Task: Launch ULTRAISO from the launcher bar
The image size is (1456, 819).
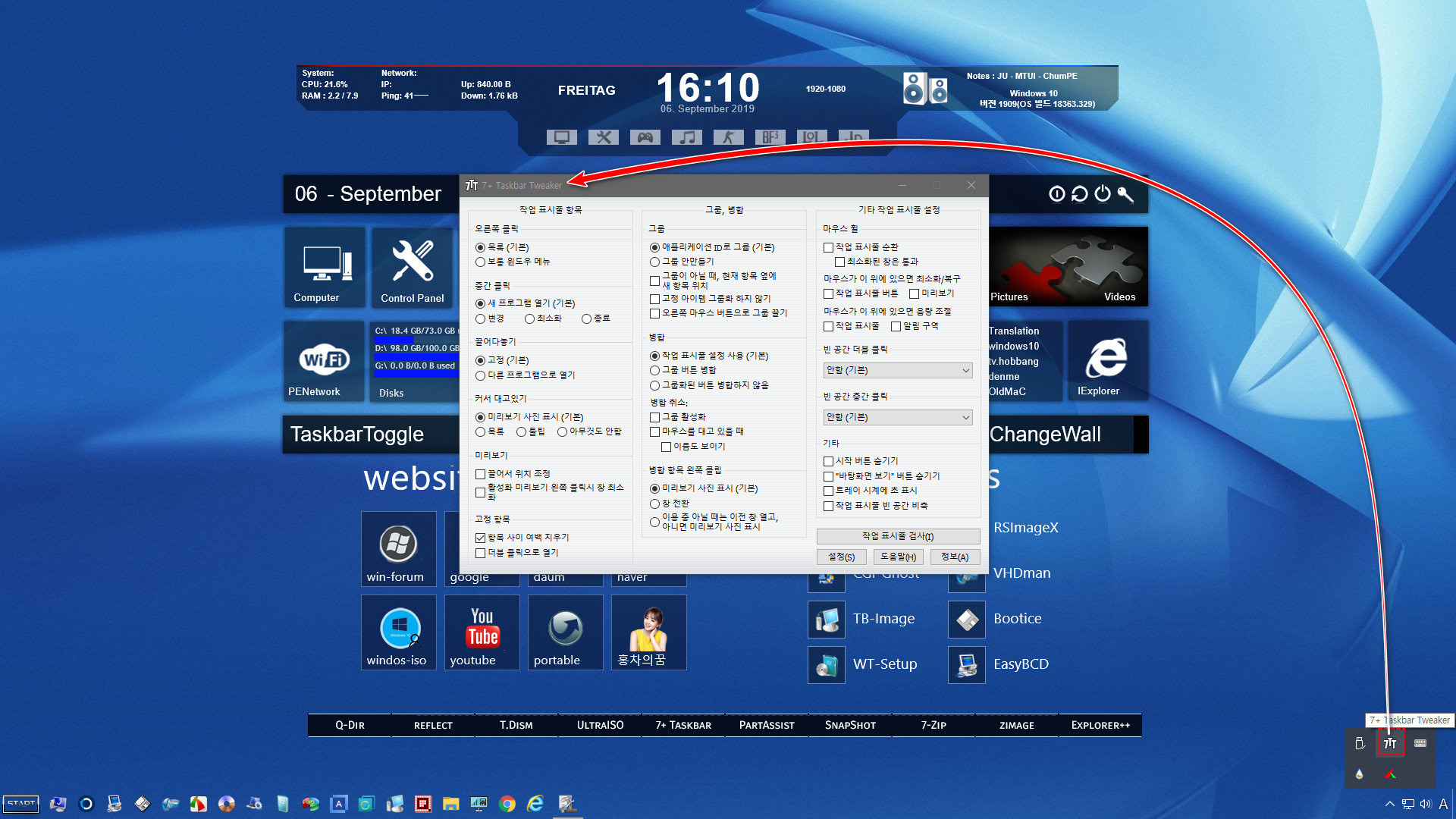Action: pos(600,726)
